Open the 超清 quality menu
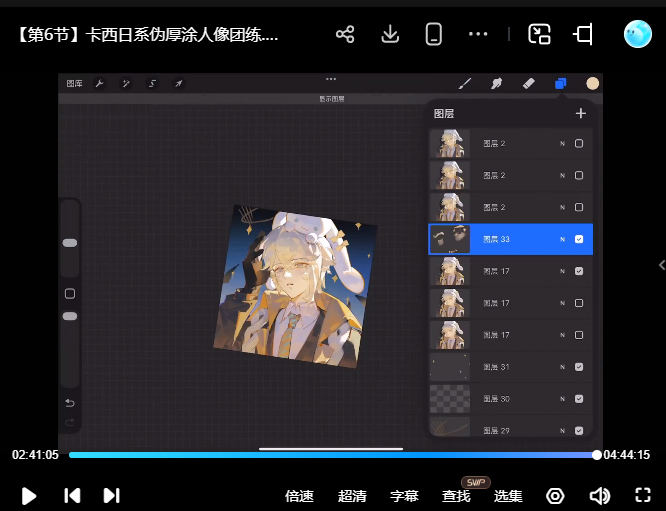Screen dimensions: 666x511 [352, 496]
